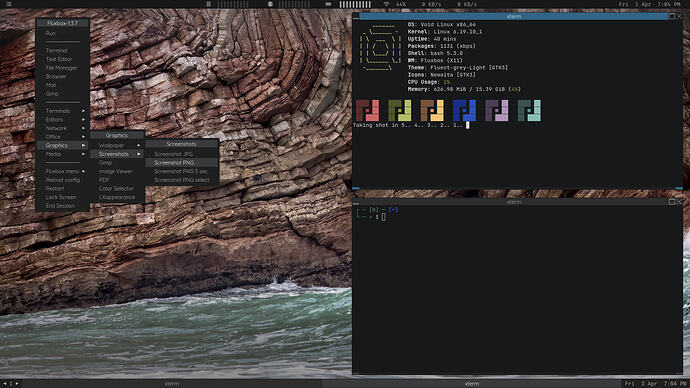690x388 pixels.
Task: Click the blue color block in neofetch output
Action: point(464,110)
